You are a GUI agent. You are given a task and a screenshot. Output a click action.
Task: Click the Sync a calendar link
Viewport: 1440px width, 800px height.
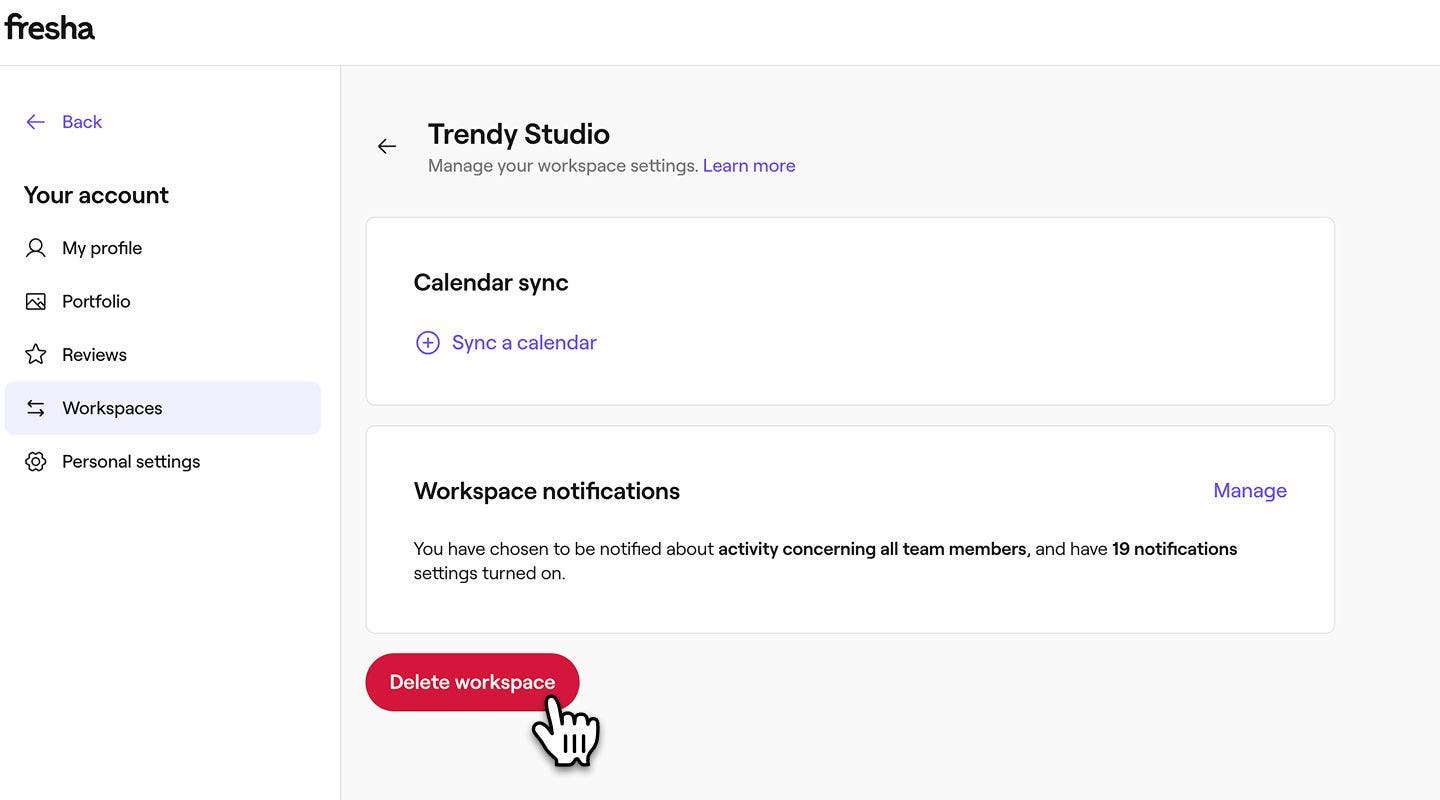524,343
